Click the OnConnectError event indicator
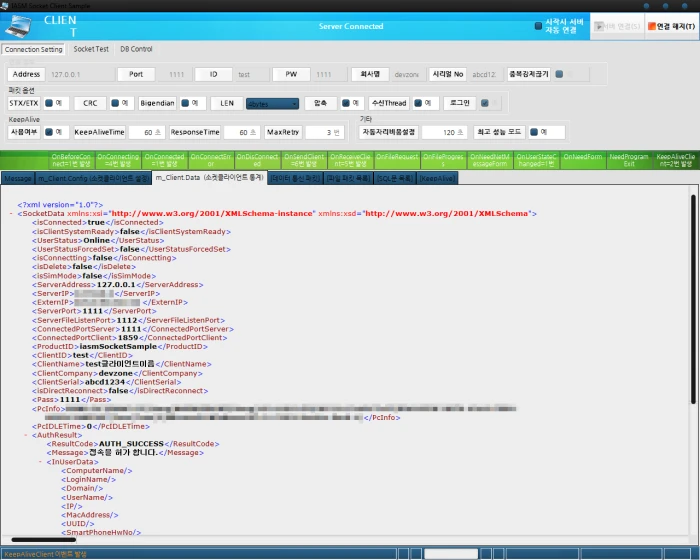This screenshot has width=700, height=560. point(211,160)
